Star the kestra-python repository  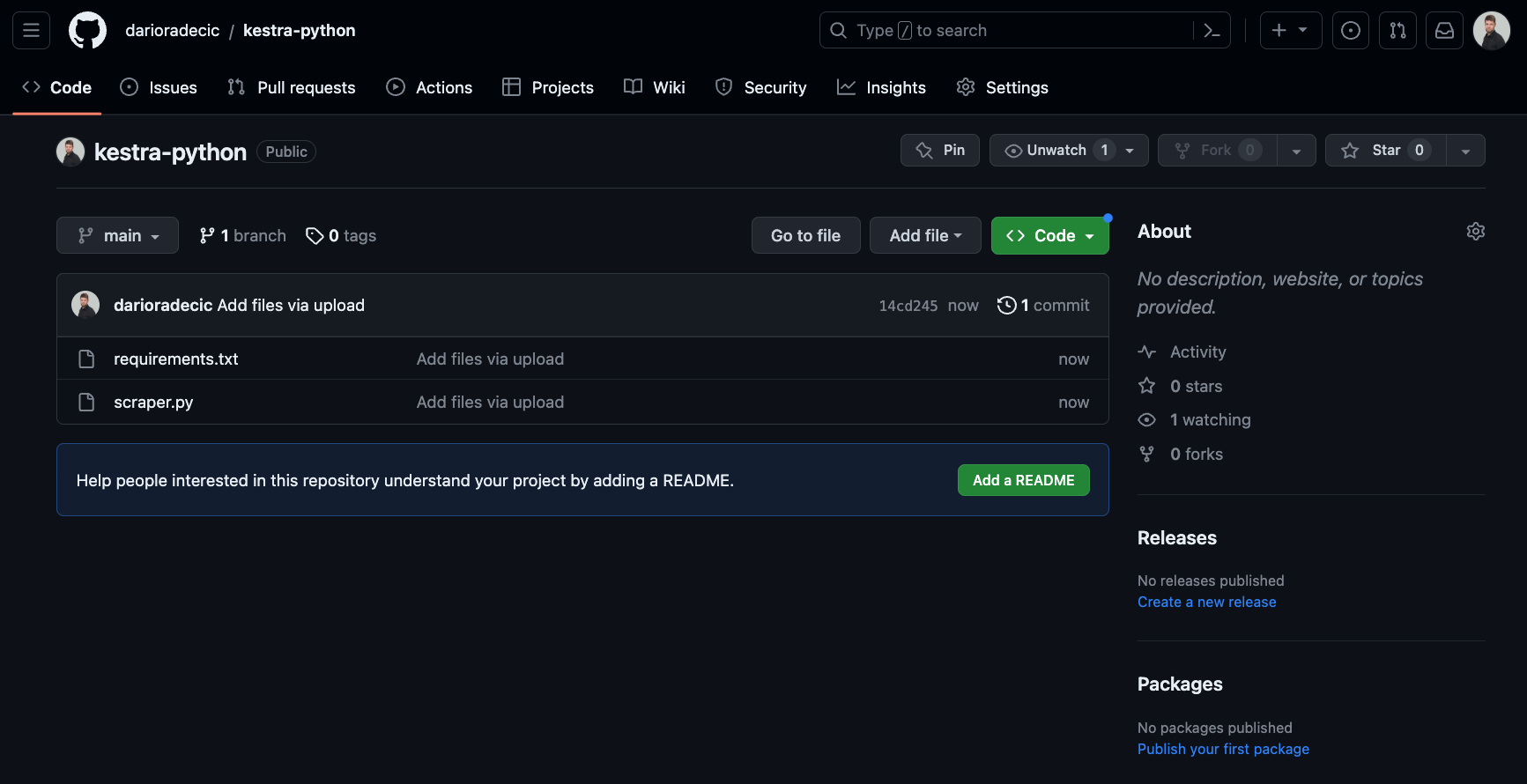click(x=1386, y=150)
